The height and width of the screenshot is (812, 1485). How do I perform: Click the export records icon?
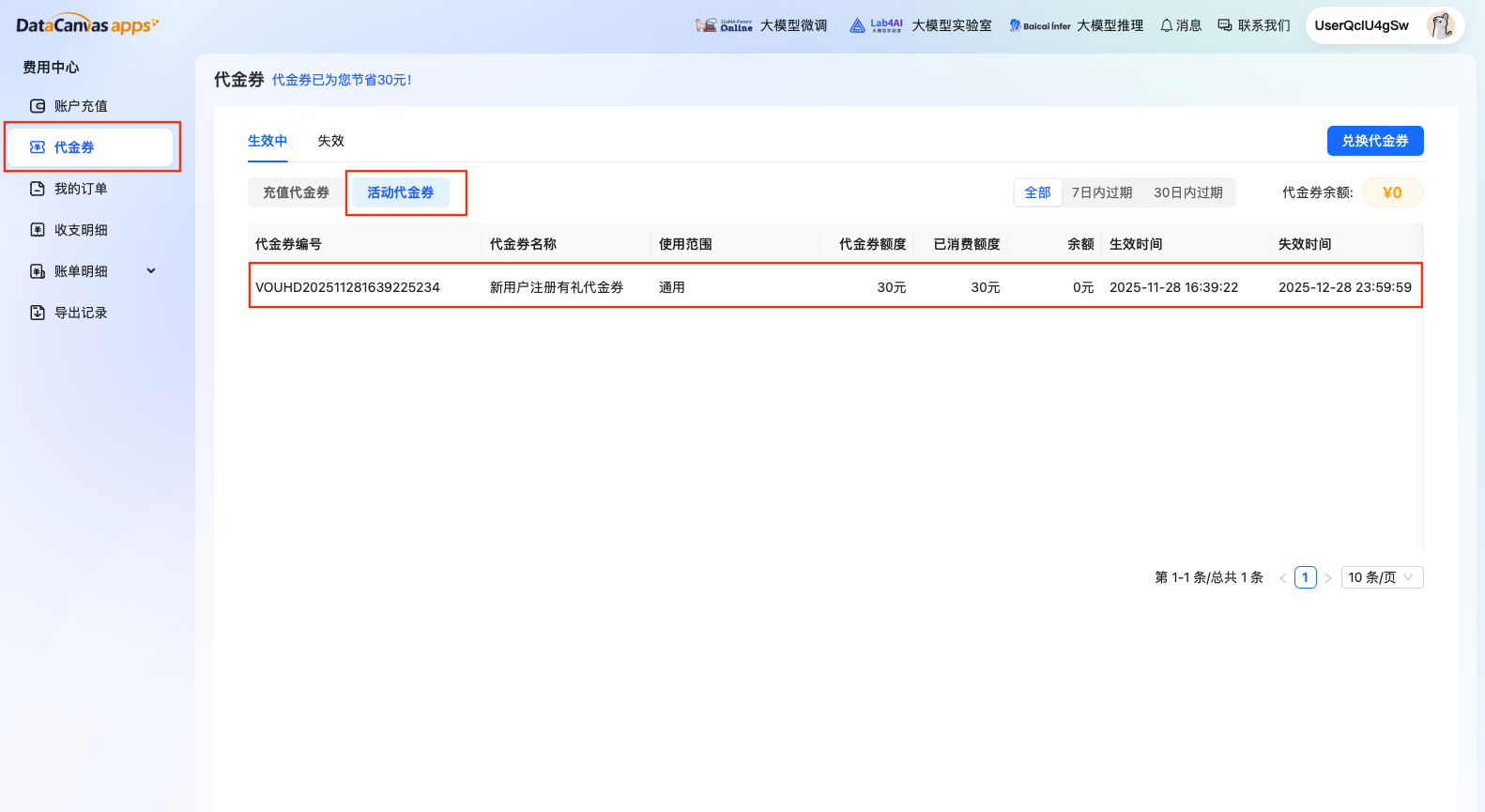(x=38, y=313)
